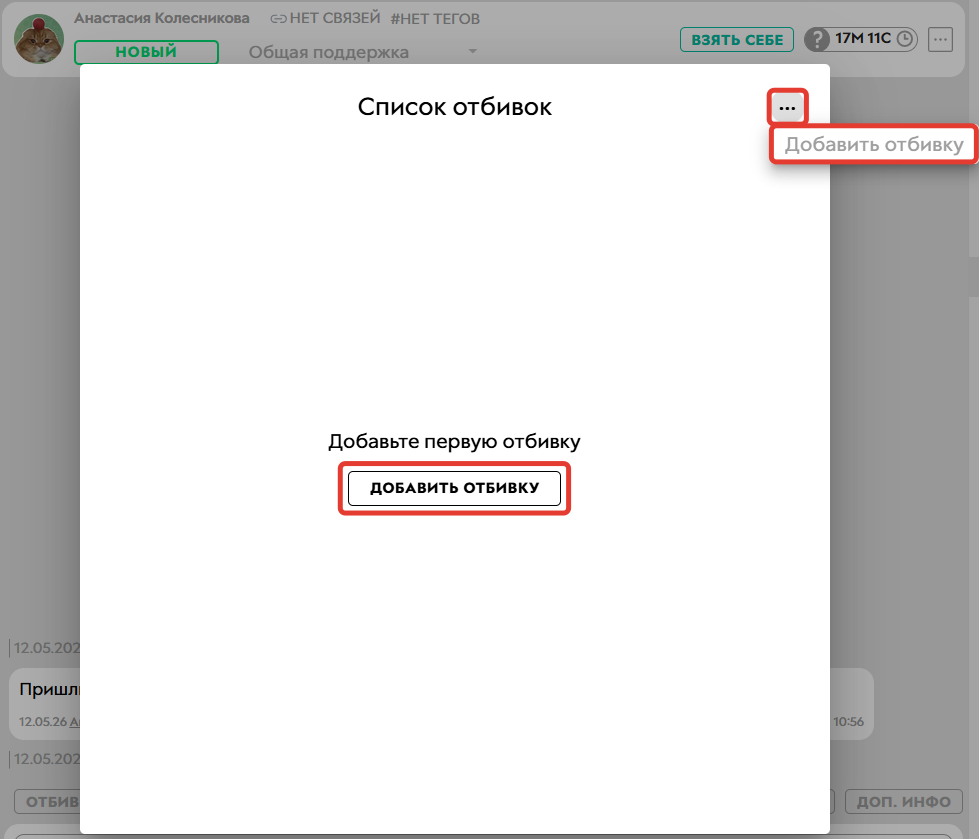The height and width of the screenshot is (839, 979).
Task: Click the clock icon next to 17М 11С
Action: point(904,39)
